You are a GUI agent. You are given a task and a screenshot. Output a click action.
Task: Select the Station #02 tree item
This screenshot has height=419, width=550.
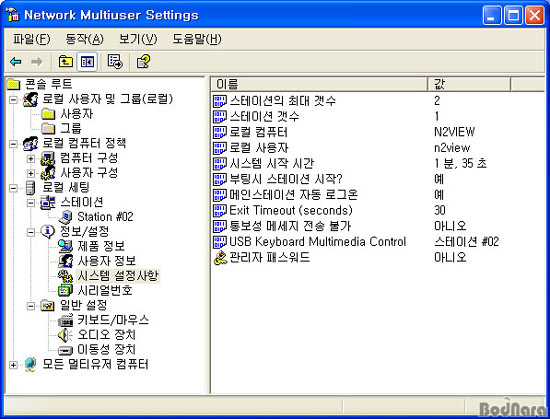(x=105, y=217)
